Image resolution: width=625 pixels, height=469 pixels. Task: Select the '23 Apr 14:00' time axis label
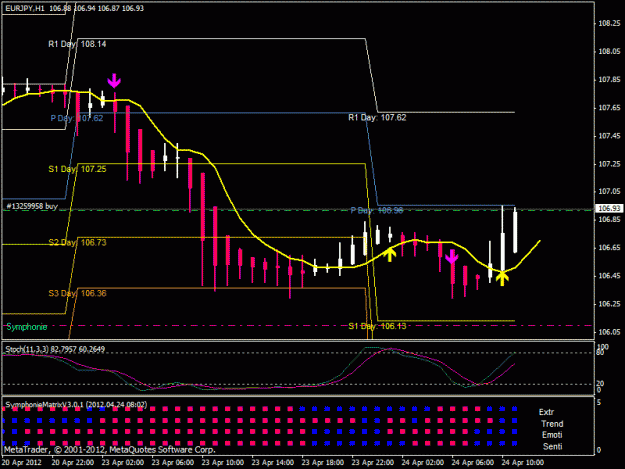273,463
